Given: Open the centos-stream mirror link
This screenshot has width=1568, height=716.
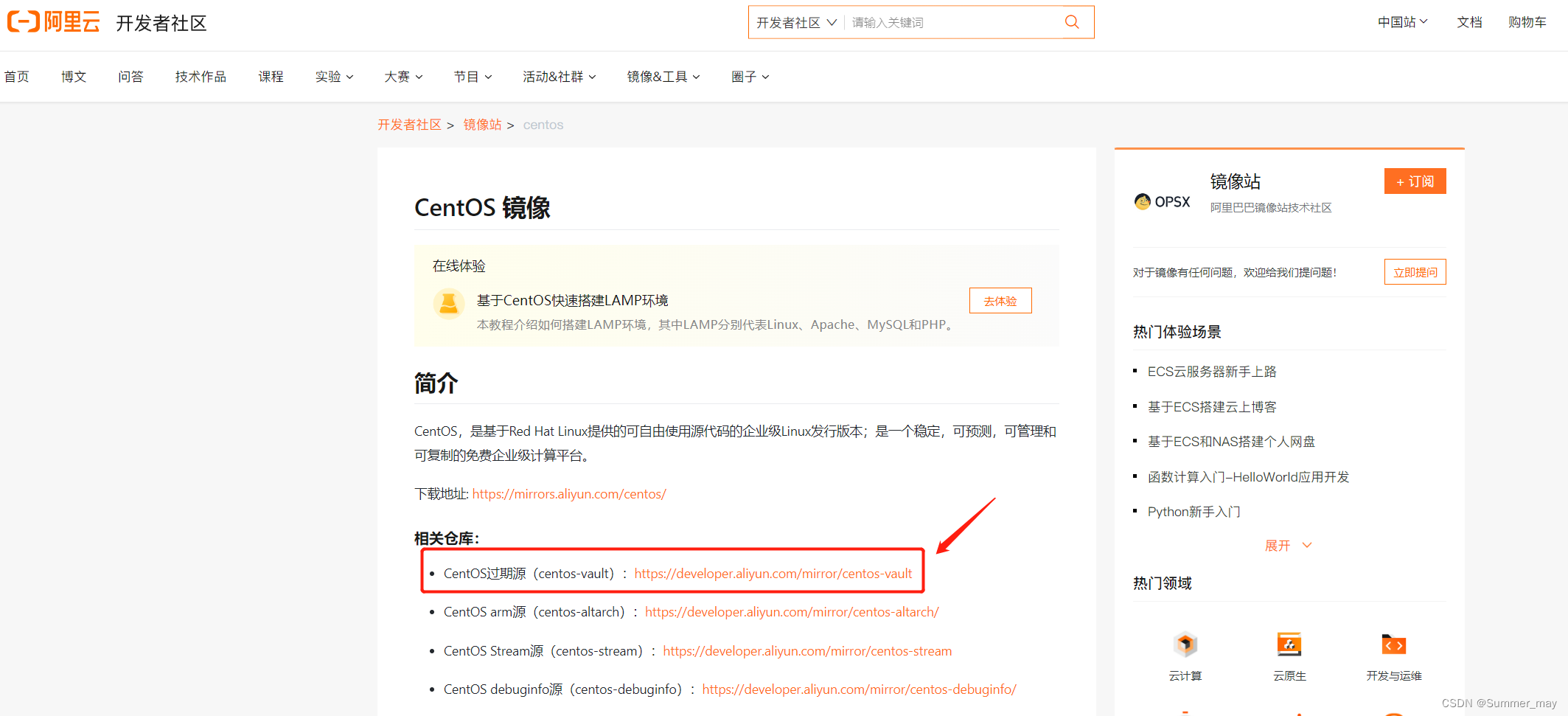Looking at the screenshot, I should [x=807, y=651].
